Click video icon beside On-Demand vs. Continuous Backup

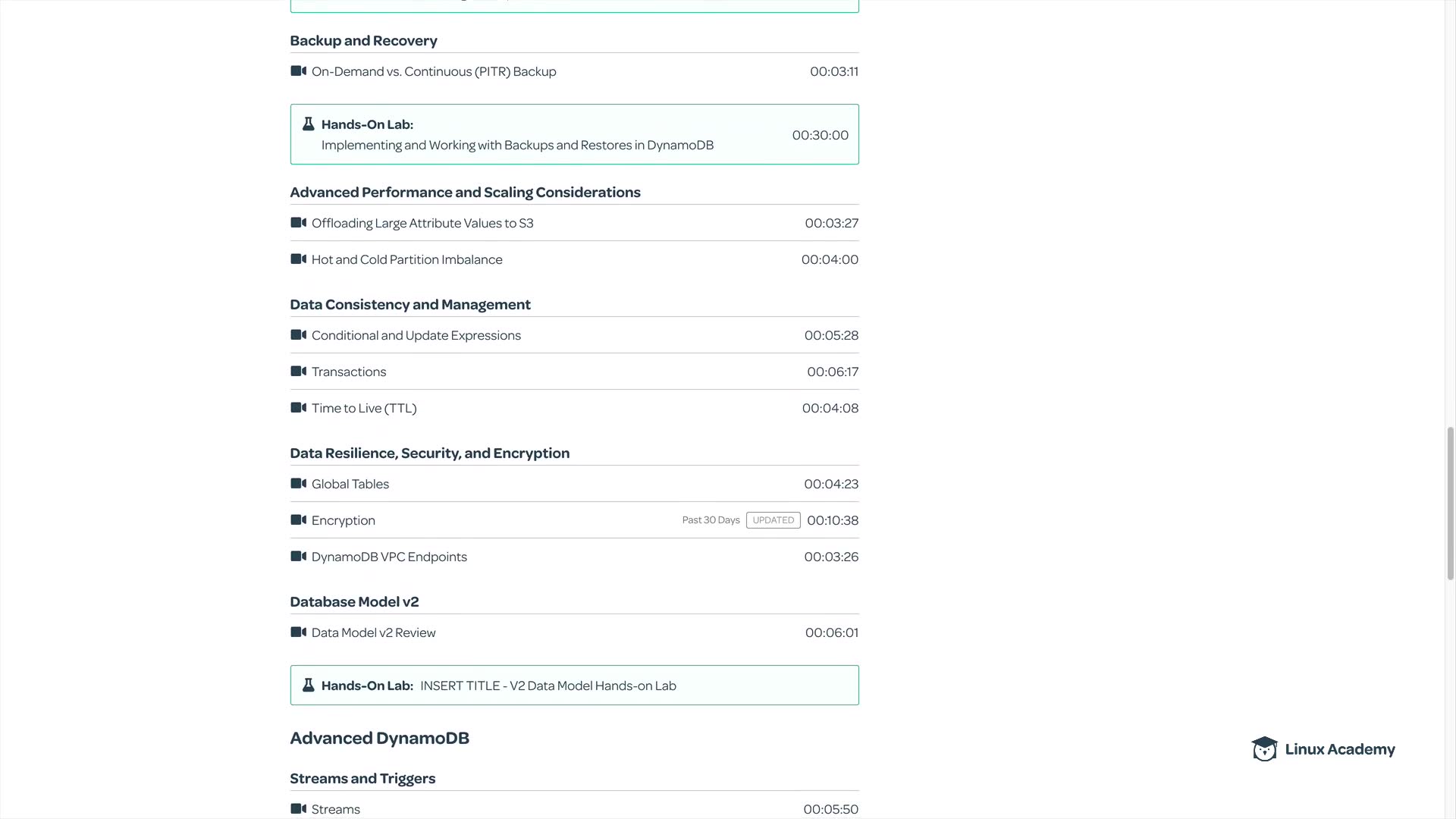click(x=298, y=71)
